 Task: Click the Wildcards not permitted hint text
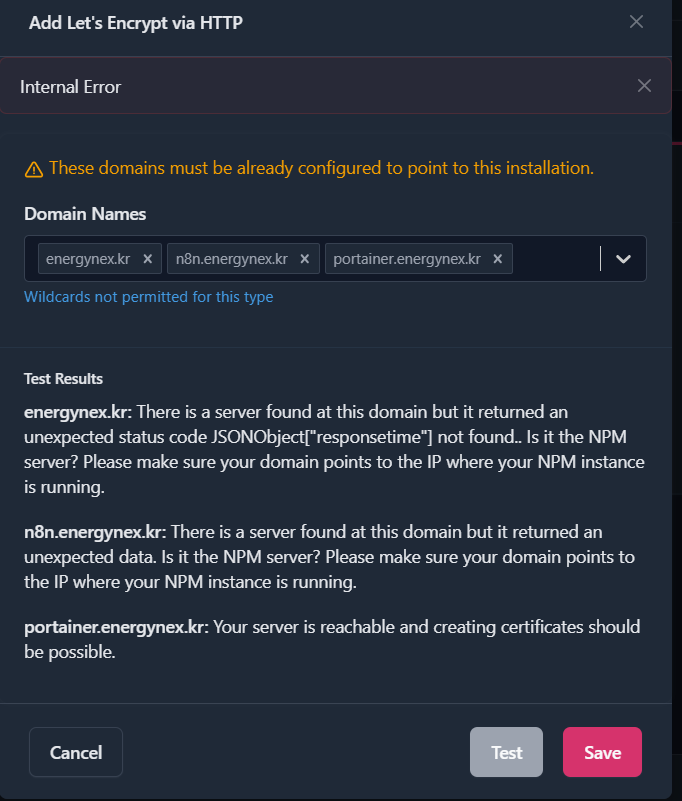148,297
